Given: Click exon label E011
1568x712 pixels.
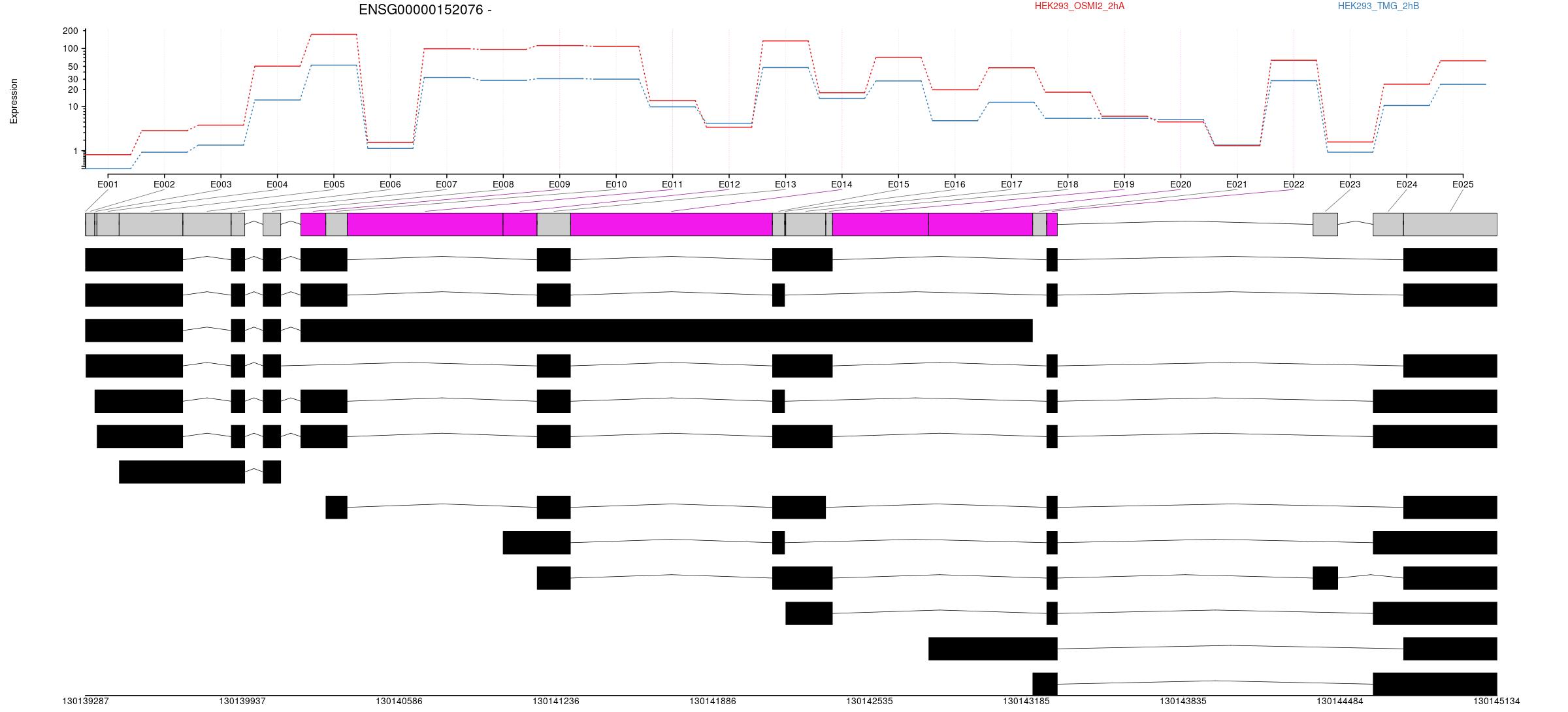Looking at the screenshot, I should (x=672, y=184).
